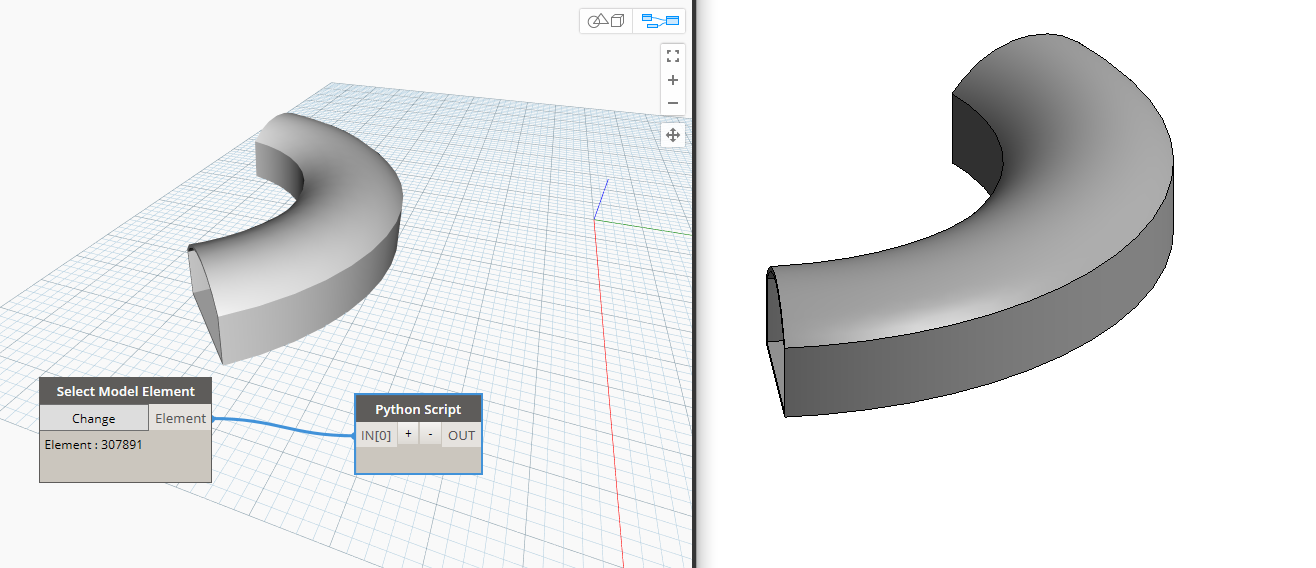This screenshot has width=1316, height=568.
Task: Select the Select Model Element node title
Action: 125,391
